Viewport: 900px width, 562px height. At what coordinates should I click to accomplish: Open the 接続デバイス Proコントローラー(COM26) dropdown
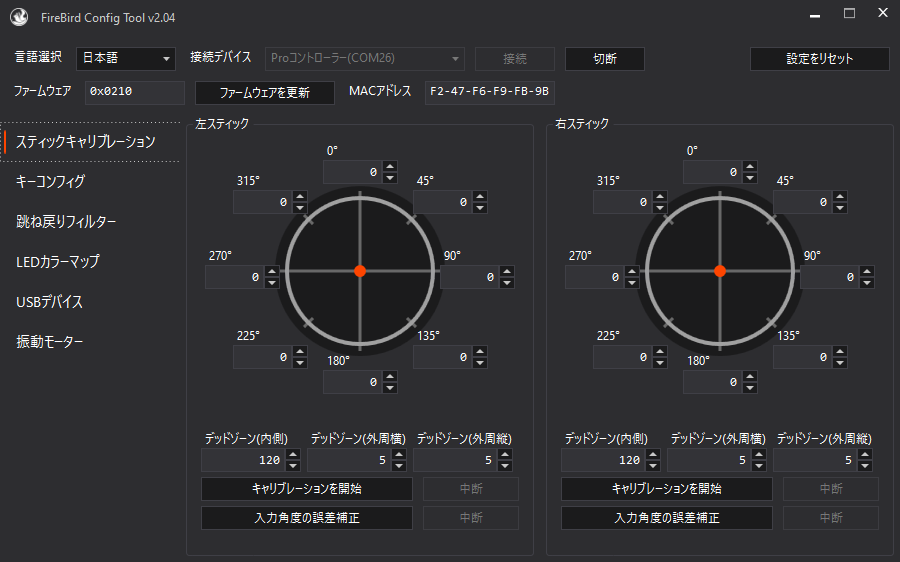click(364, 59)
